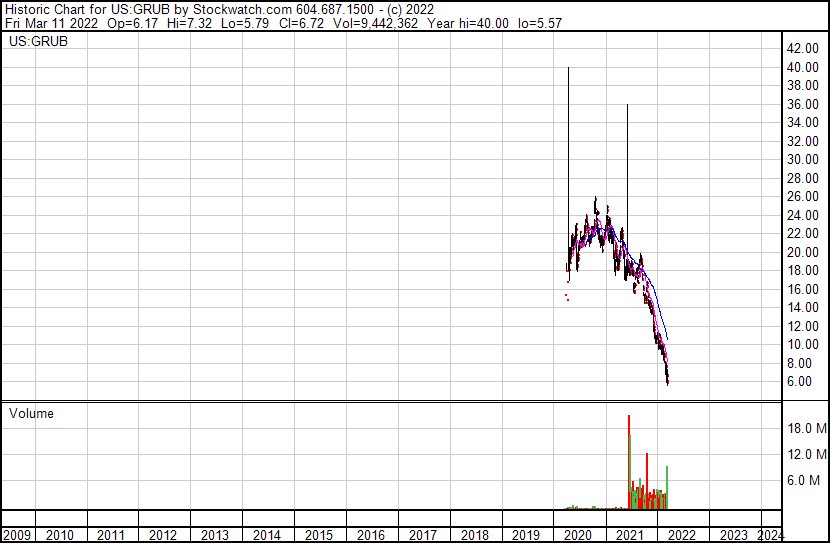Click the Stockwatch.com phone number 604.687.1500
This screenshot has height=543, width=830.
click(x=335, y=10)
